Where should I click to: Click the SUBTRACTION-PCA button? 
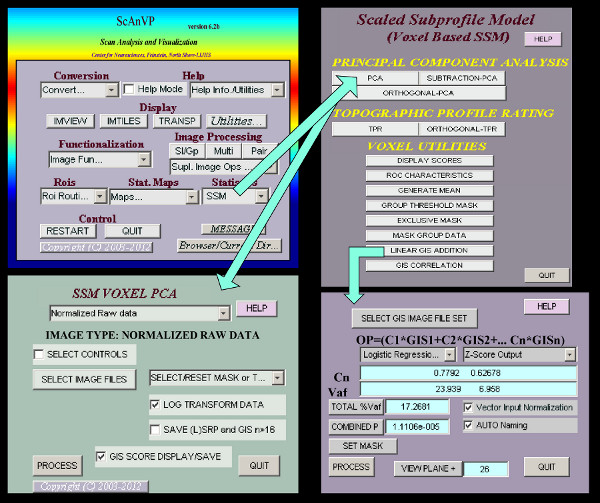(462, 78)
